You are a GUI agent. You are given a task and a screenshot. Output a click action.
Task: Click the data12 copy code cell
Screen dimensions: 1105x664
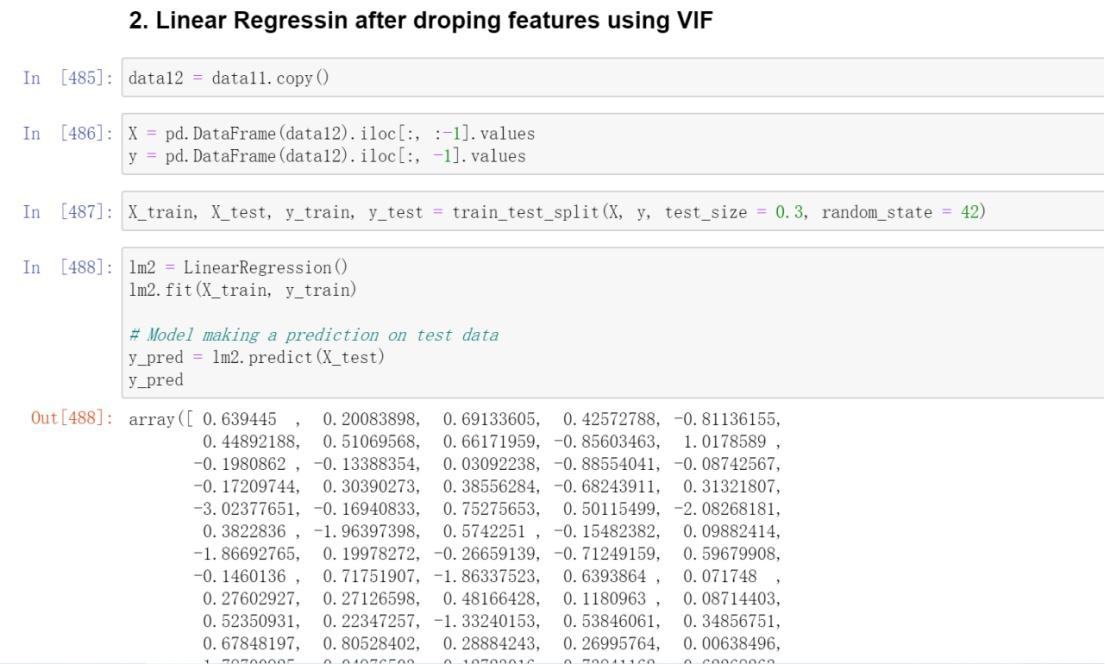pyautogui.click(x=613, y=78)
